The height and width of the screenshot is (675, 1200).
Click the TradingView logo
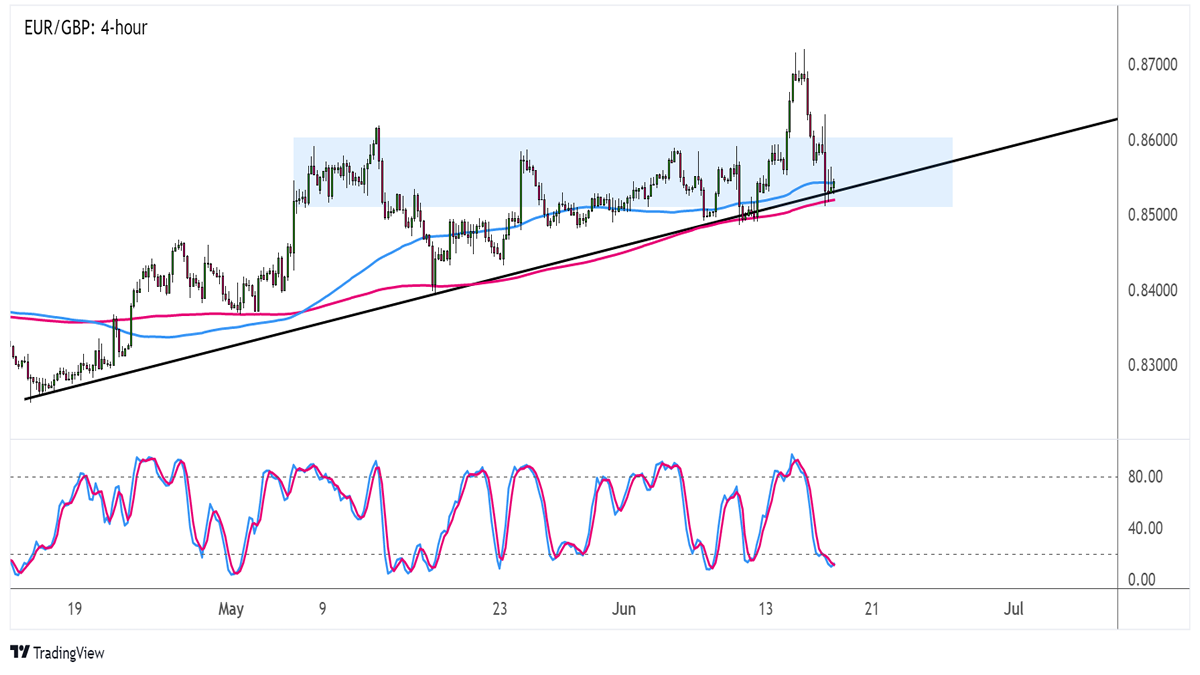57,652
